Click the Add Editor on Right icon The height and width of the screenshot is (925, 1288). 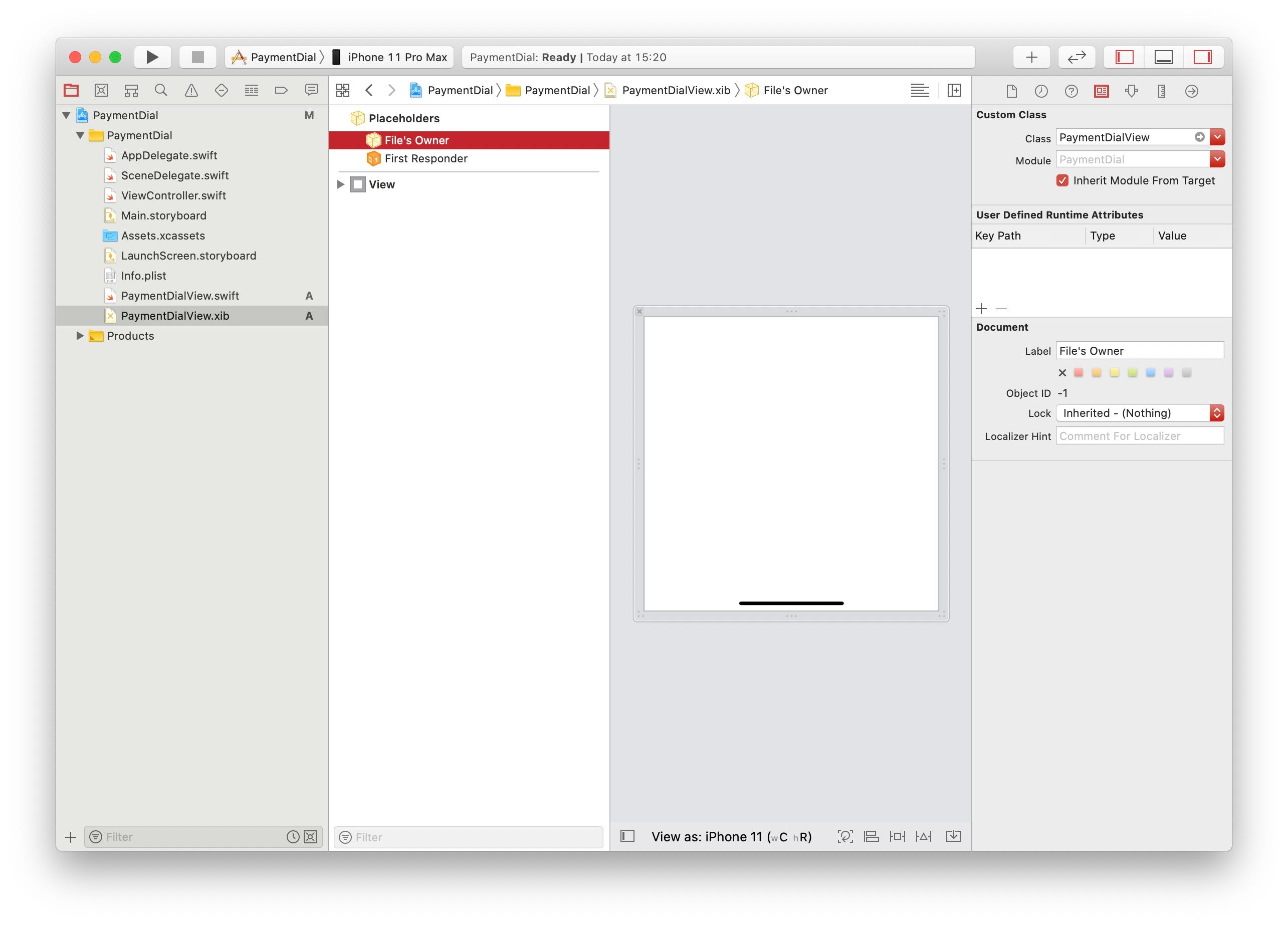tap(954, 90)
